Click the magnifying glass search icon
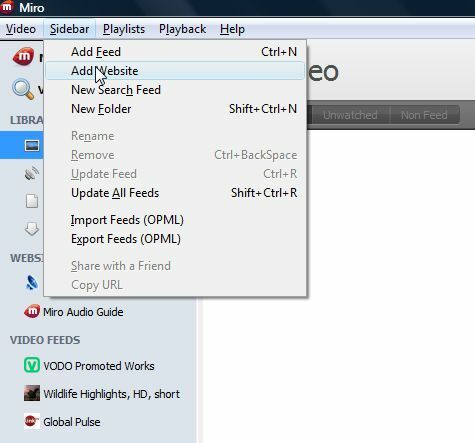475x443 pixels. (x=23, y=89)
